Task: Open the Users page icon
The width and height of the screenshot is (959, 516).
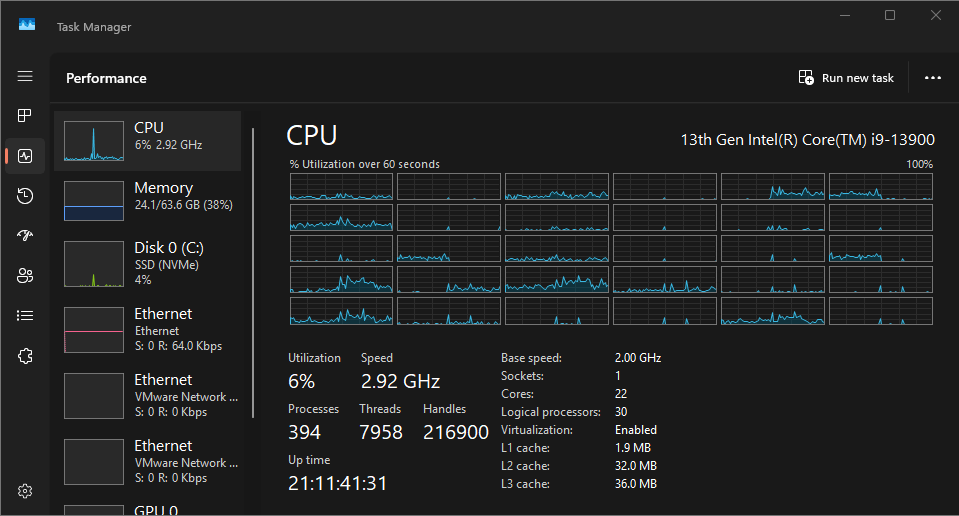Action: pos(25,276)
